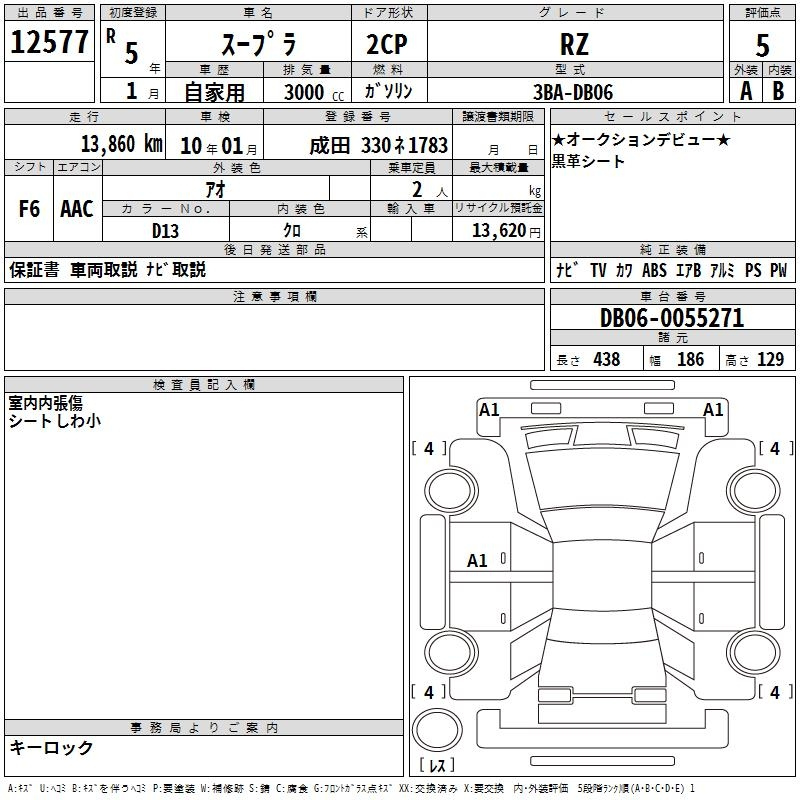Click the front-left A1 damage mark
800x800 pixels.
[x=489, y=410]
